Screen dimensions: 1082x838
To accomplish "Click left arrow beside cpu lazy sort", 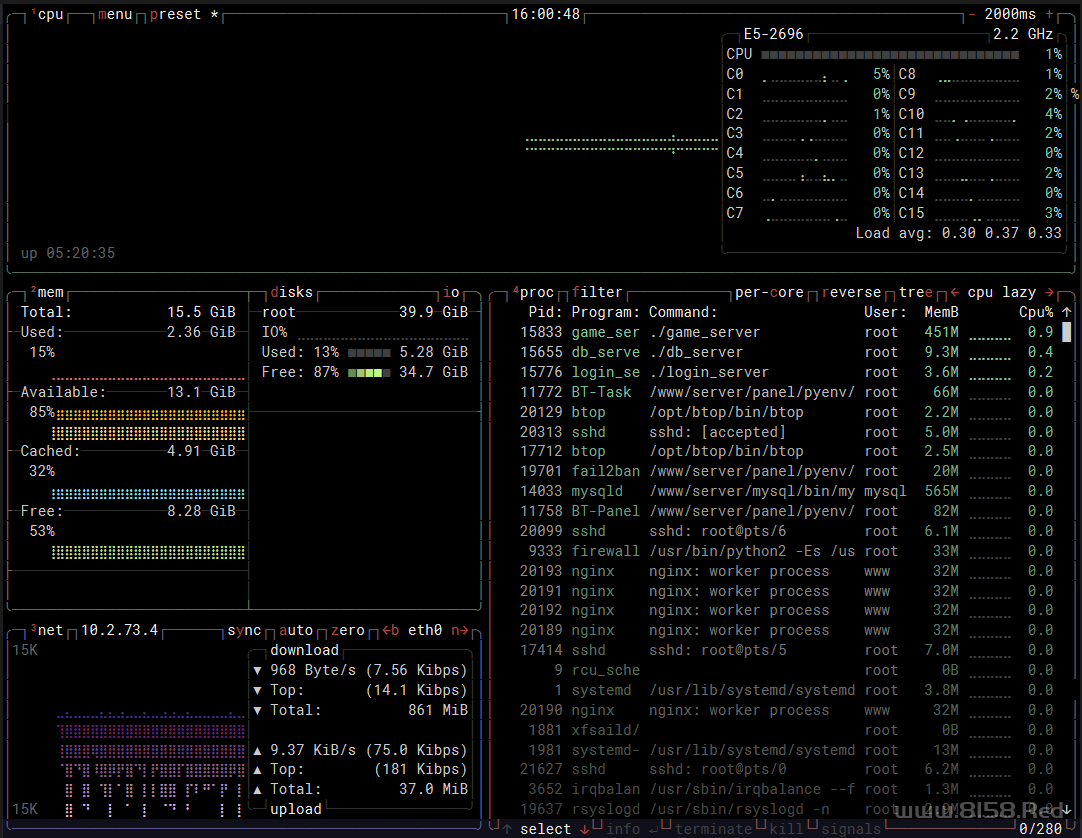I will [x=954, y=292].
